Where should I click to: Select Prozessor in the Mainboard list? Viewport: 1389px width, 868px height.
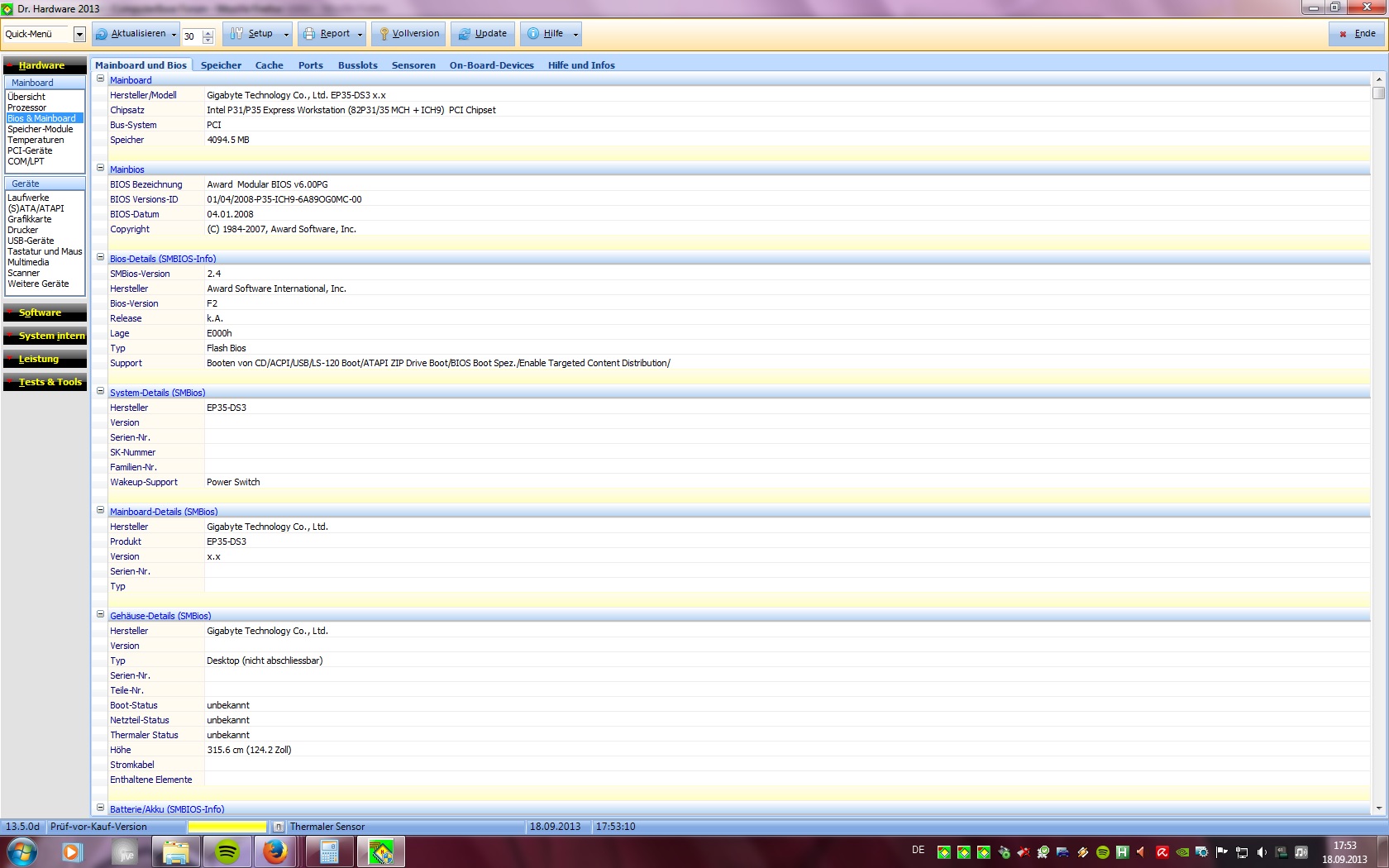(x=27, y=107)
